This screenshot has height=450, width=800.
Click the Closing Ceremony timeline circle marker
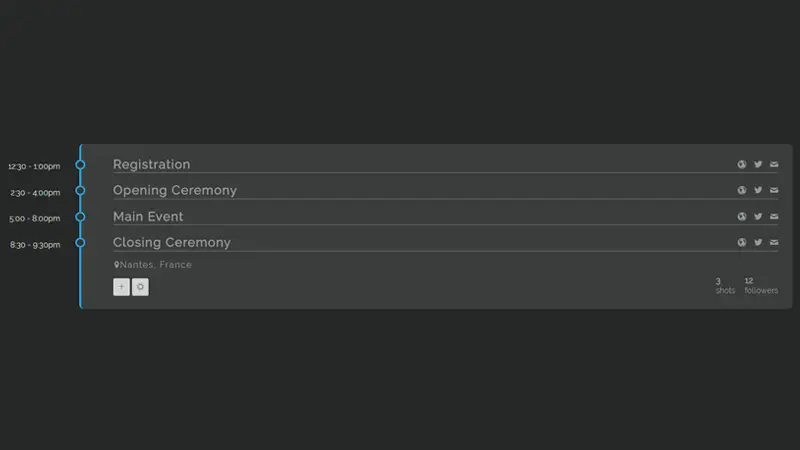coord(81,243)
